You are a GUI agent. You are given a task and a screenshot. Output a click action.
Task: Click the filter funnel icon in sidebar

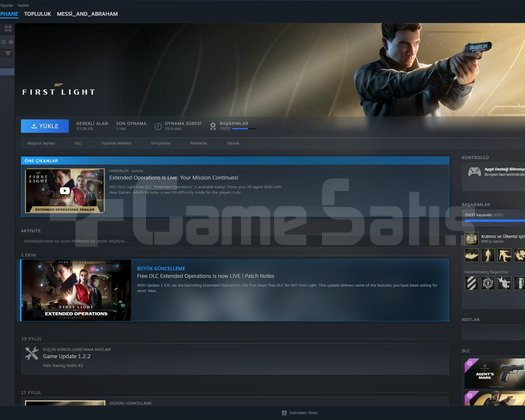pos(8,53)
